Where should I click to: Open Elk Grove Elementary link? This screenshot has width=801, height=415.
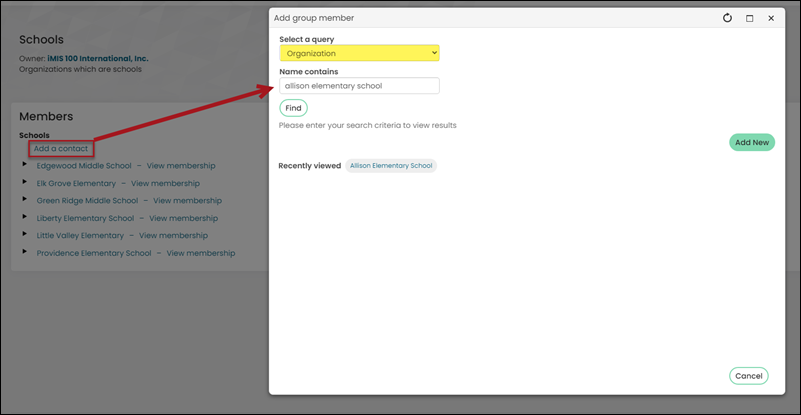(x=76, y=183)
